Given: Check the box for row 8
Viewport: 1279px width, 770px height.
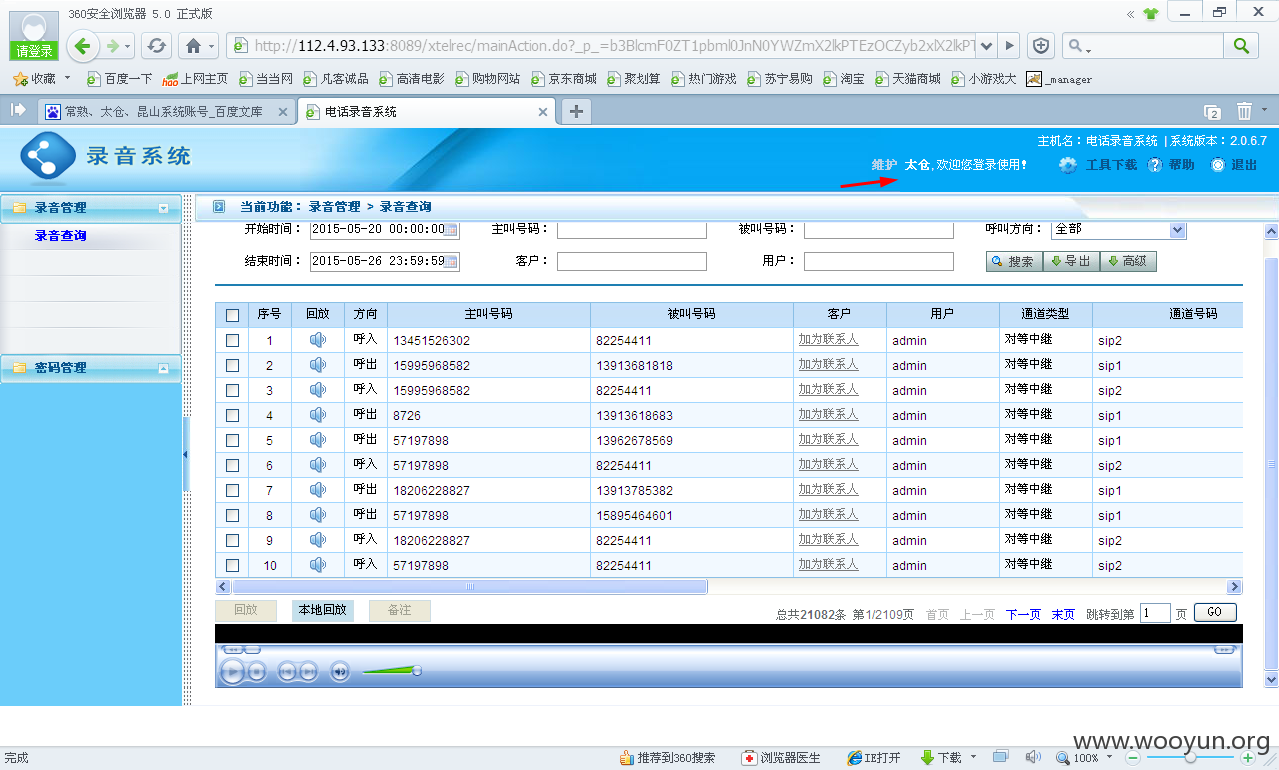Looking at the screenshot, I should coord(232,515).
